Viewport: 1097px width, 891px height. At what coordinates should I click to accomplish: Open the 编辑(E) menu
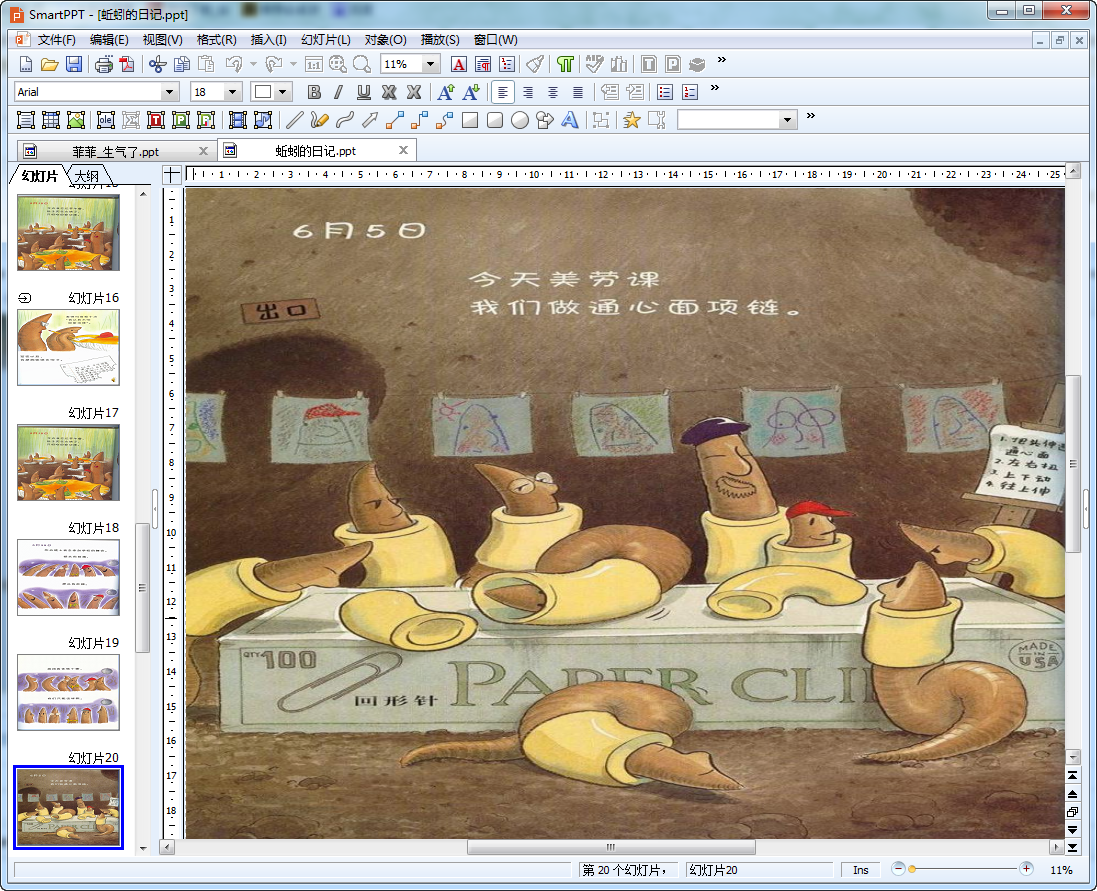click(109, 40)
